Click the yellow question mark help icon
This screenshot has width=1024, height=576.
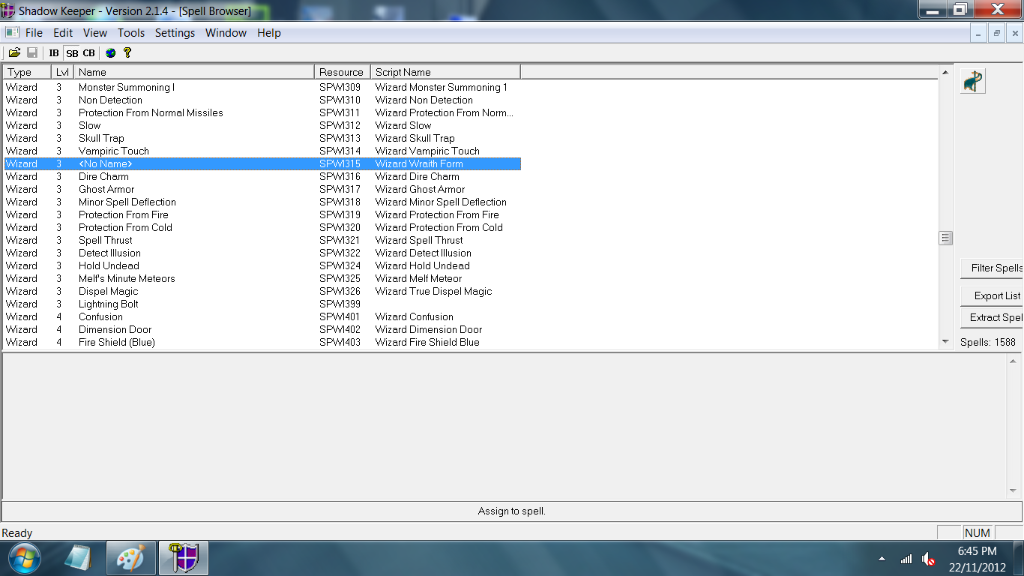tap(127, 53)
